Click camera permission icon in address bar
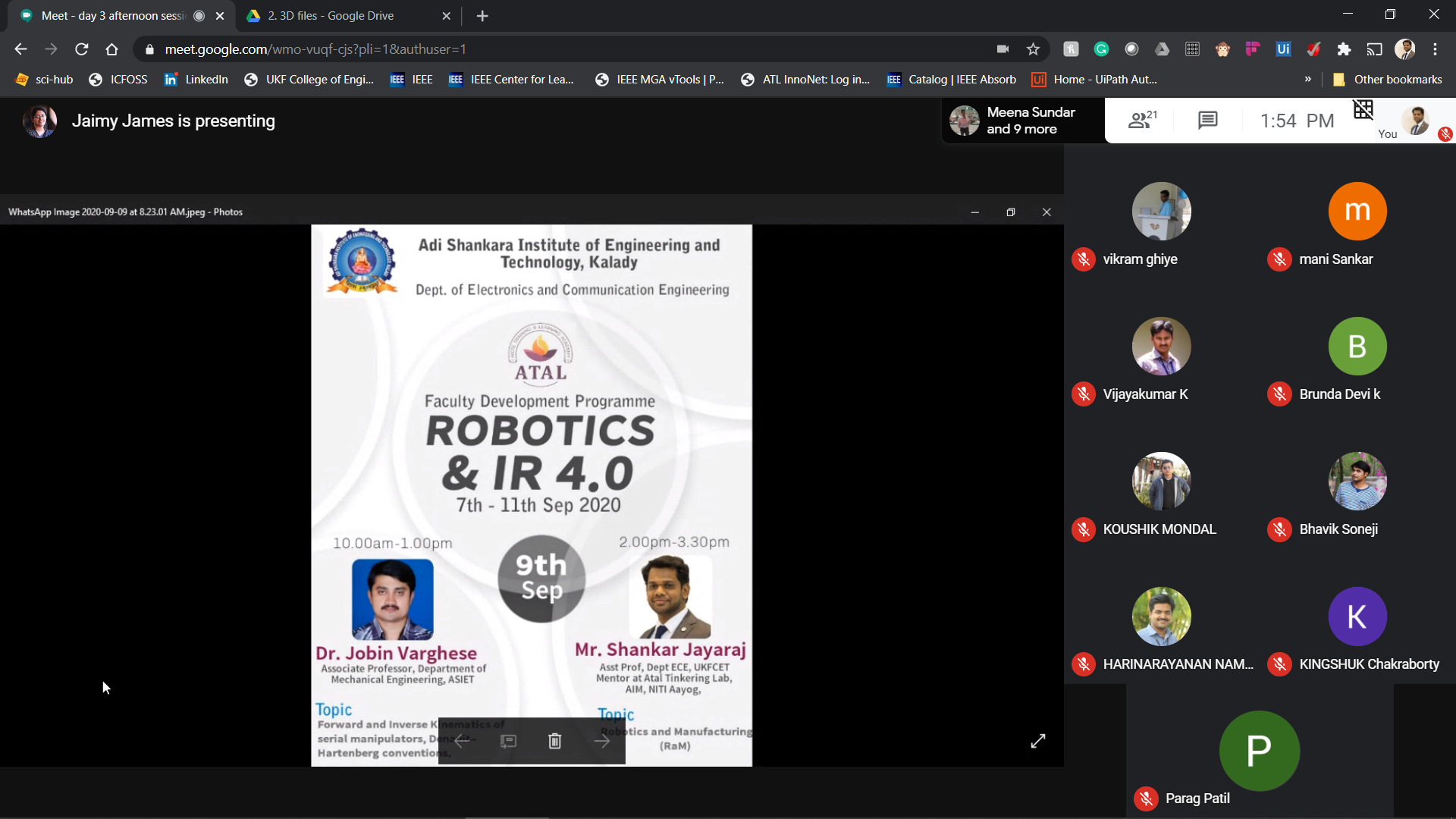This screenshot has height=819, width=1456. coord(1003,49)
